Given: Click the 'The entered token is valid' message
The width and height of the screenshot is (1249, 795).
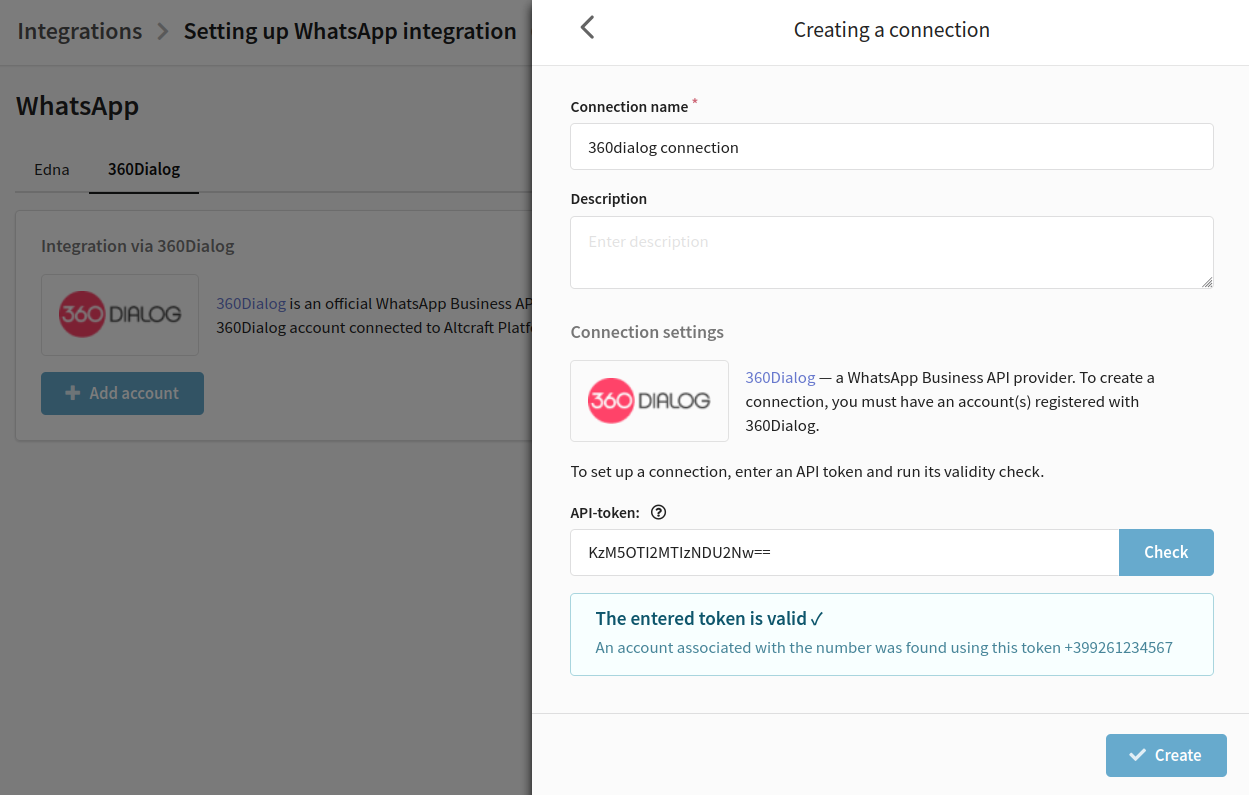Looking at the screenshot, I should point(709,618).
